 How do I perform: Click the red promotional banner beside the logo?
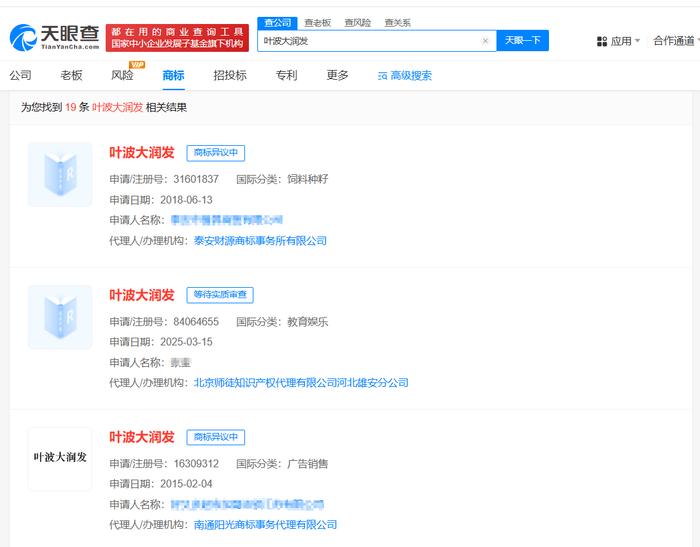(177, 38)
